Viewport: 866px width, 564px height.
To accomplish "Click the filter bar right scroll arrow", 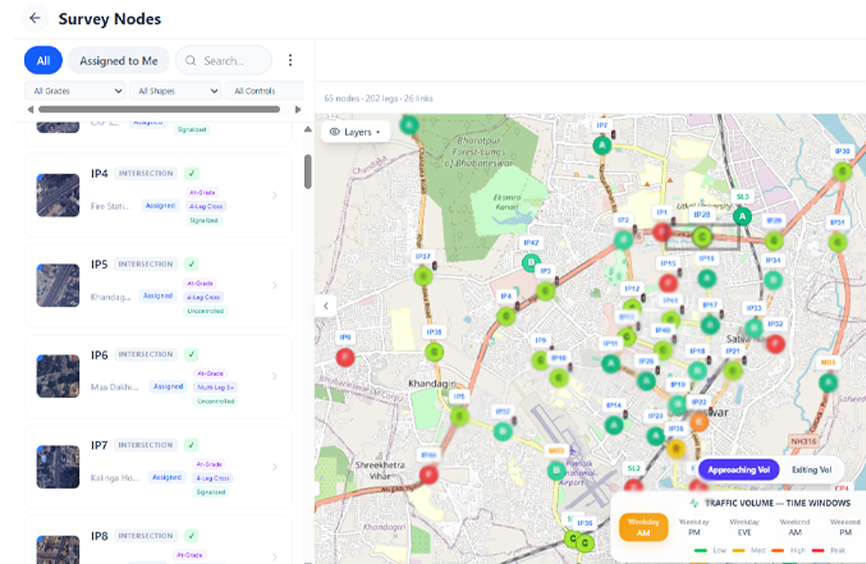I will (x=298, y=109).
